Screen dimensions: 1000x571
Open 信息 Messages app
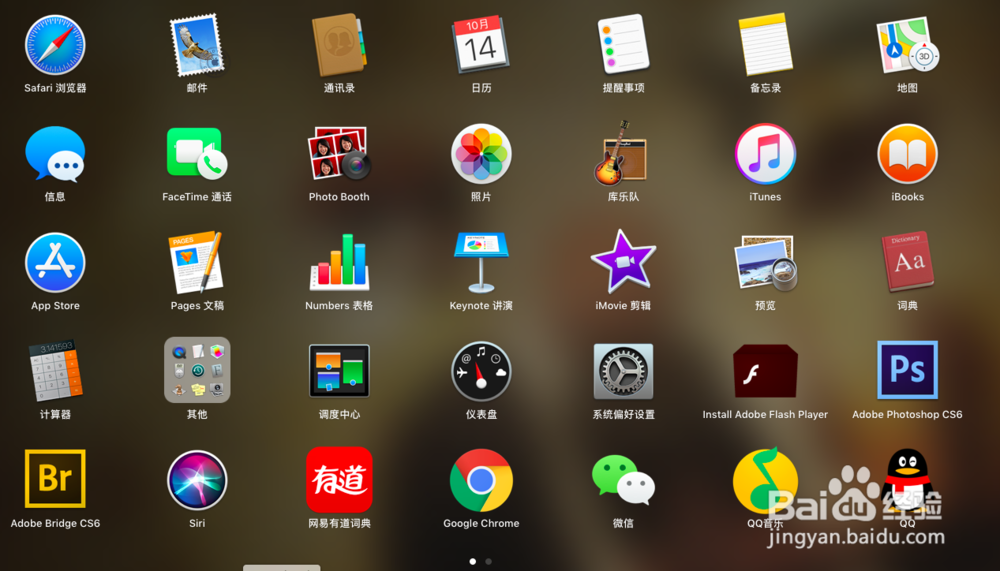coord(55,154)
